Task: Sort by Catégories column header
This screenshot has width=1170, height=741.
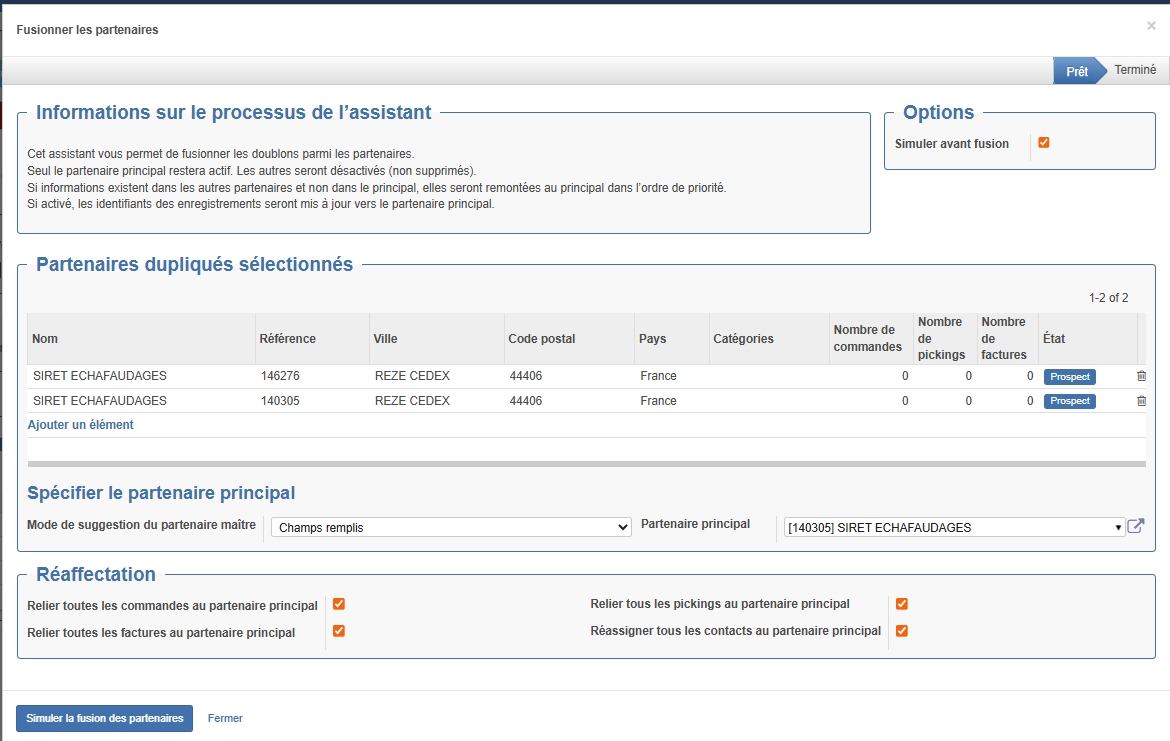Action: point(769,339)
